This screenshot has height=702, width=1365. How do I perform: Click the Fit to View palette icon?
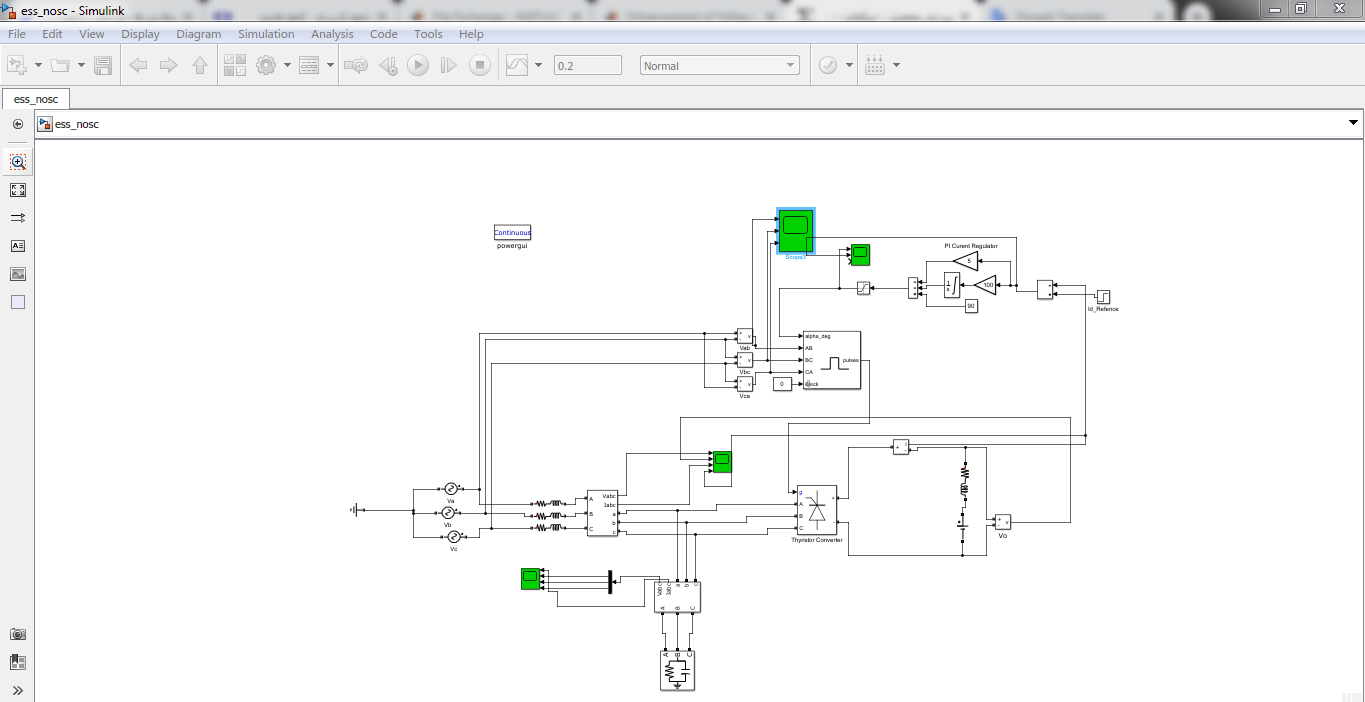click(x=18, y=190)
